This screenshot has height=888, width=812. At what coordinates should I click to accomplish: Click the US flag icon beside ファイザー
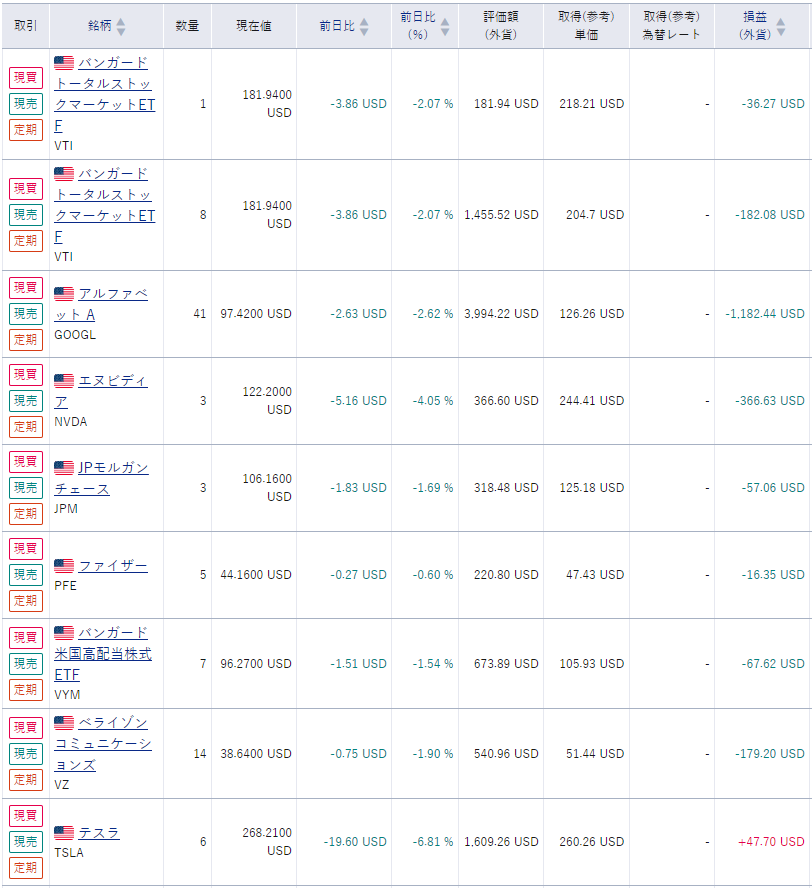[x=64, y=565]
